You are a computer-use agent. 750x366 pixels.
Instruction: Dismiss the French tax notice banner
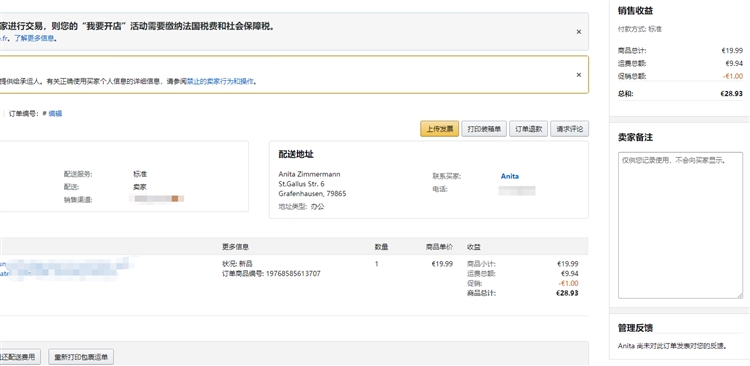(x=579, y=32)
